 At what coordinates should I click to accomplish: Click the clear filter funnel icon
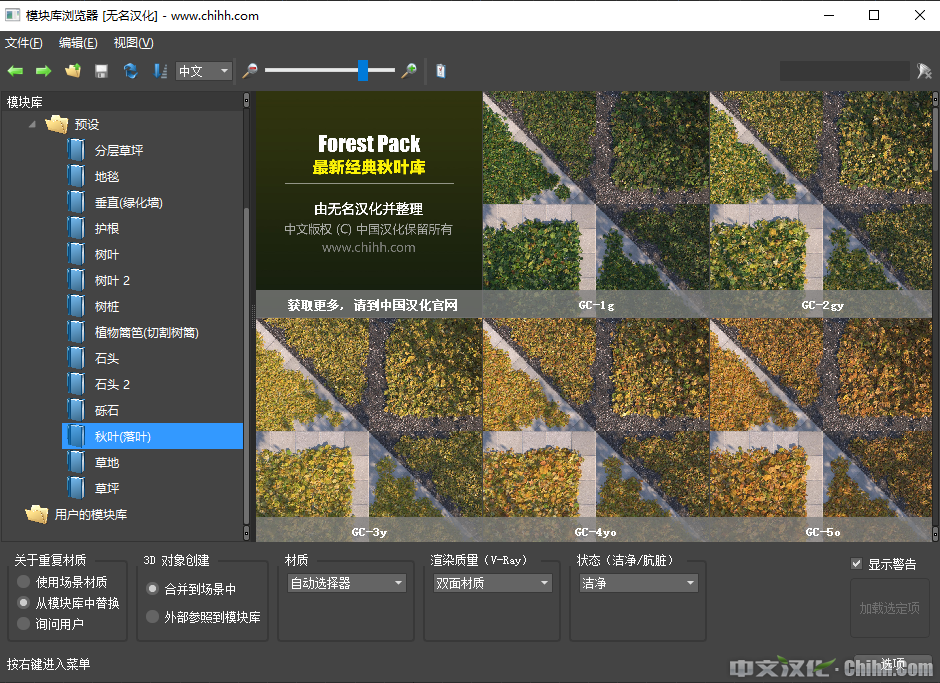coord(925,71)
